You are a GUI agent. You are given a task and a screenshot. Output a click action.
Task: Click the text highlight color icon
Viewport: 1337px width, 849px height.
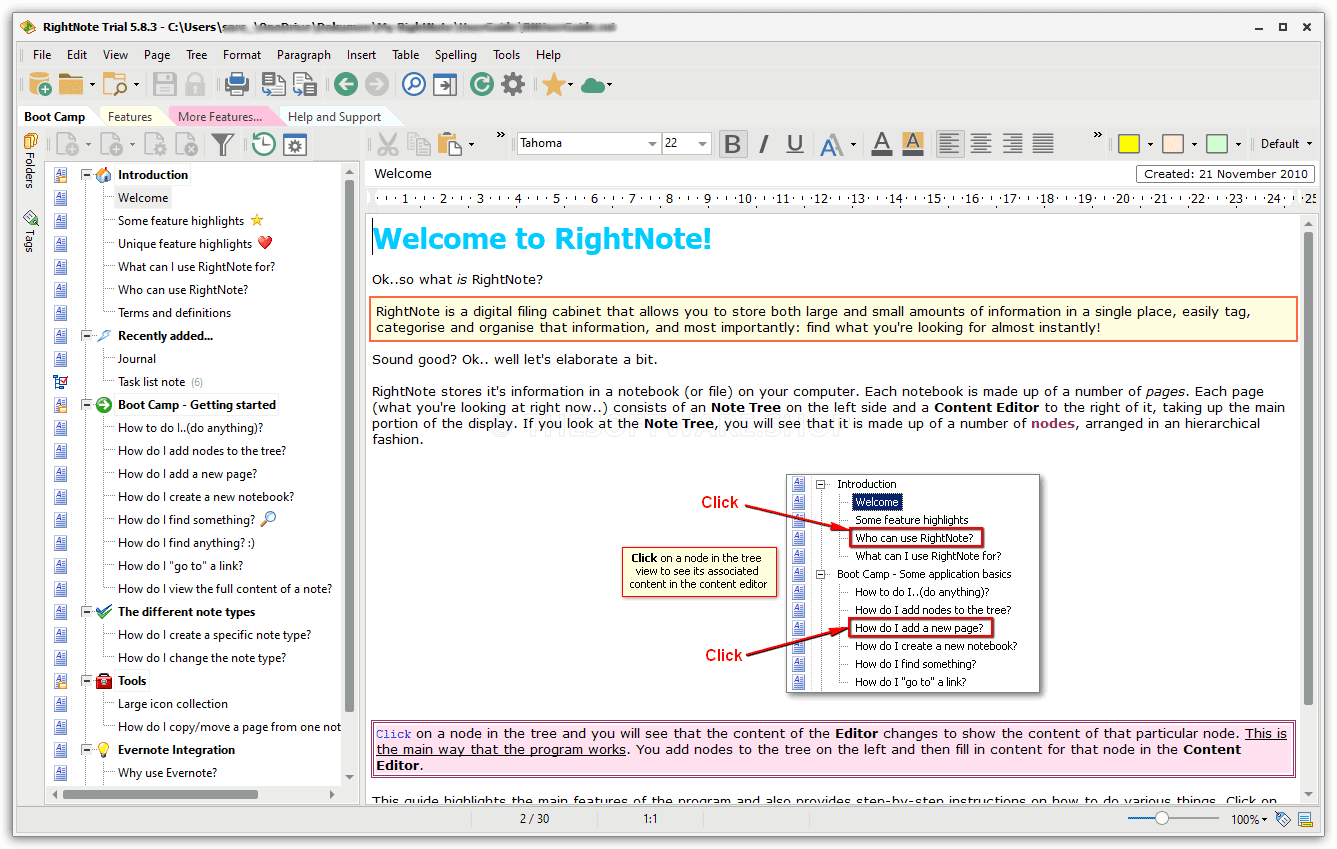coord(913,144)
